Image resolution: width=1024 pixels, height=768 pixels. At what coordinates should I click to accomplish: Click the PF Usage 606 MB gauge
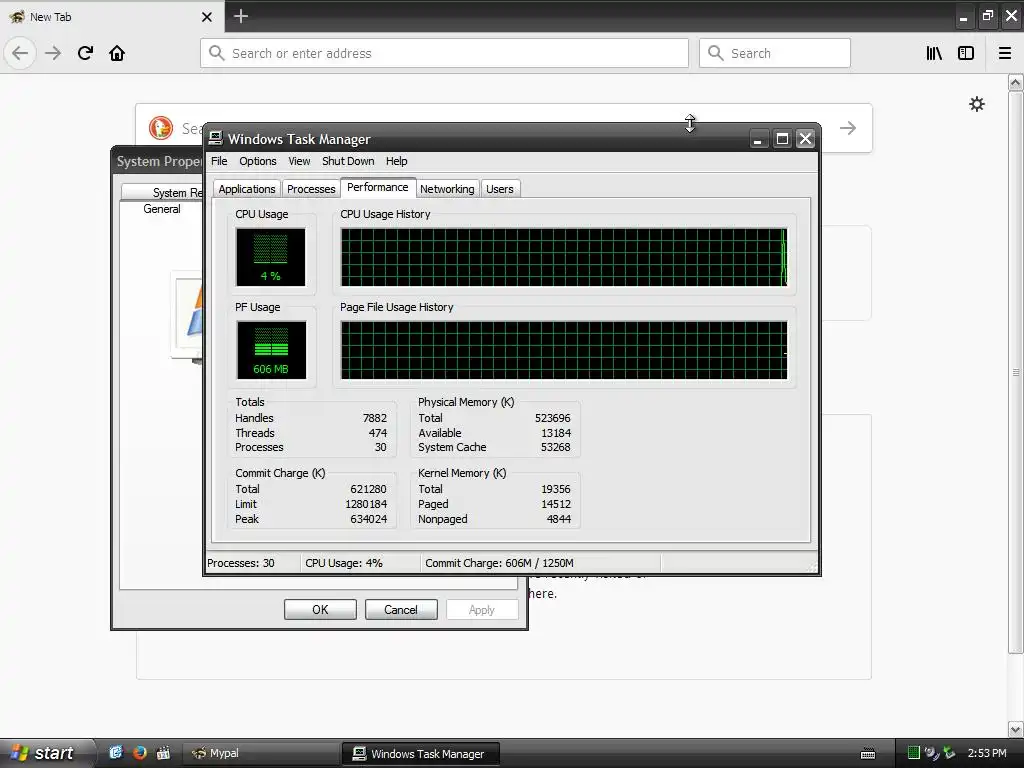pyautogui.click(x=271, y=350)
